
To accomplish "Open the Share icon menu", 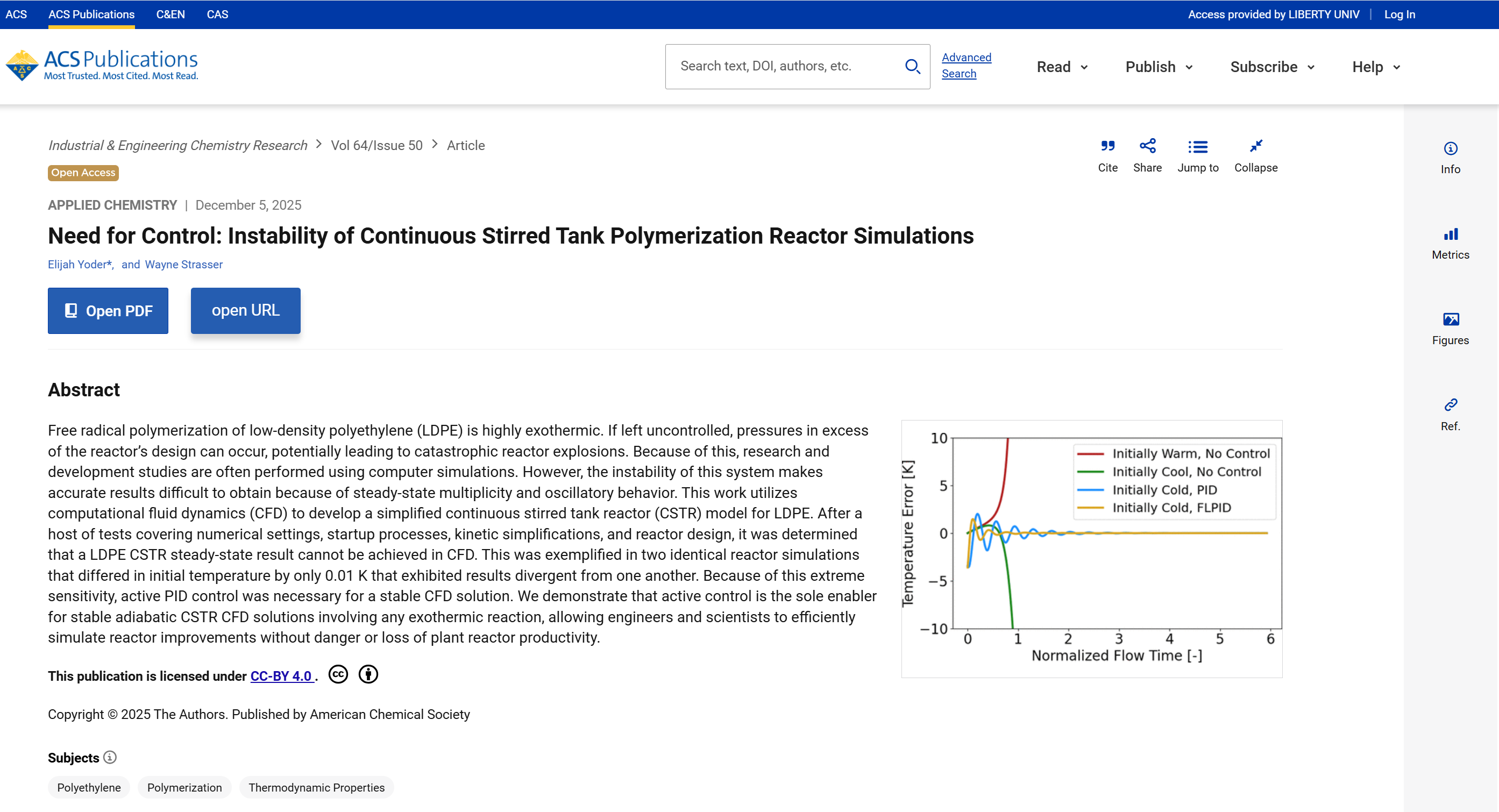I will point(1147,146).
